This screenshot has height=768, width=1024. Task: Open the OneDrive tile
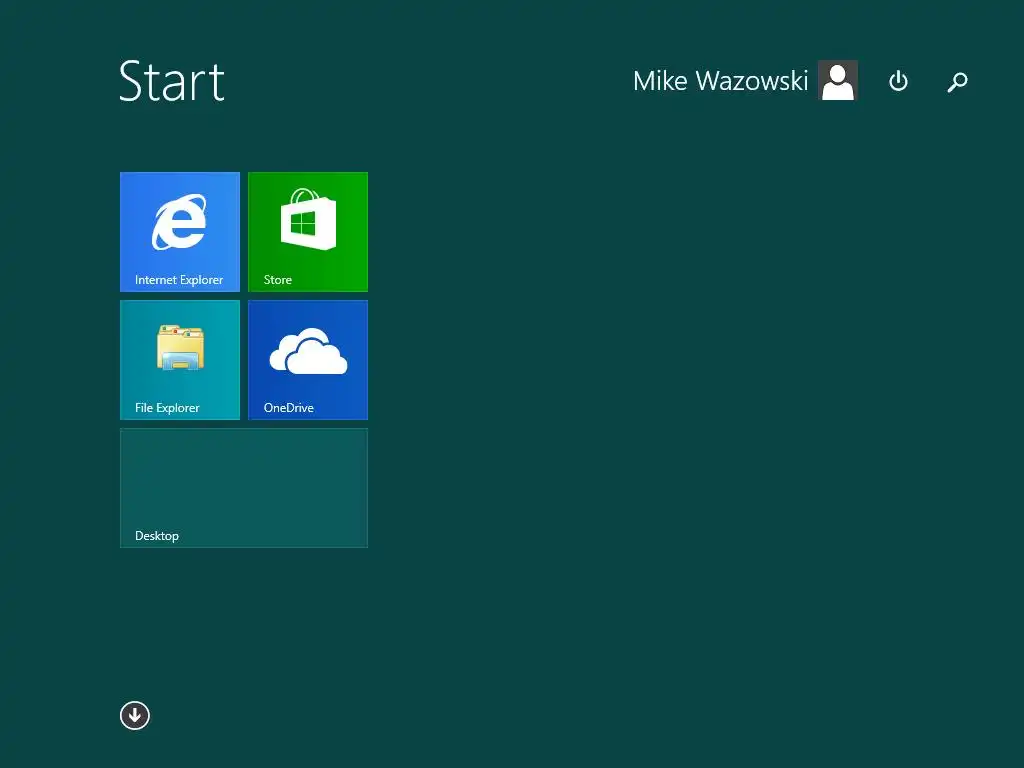point(308,360)
